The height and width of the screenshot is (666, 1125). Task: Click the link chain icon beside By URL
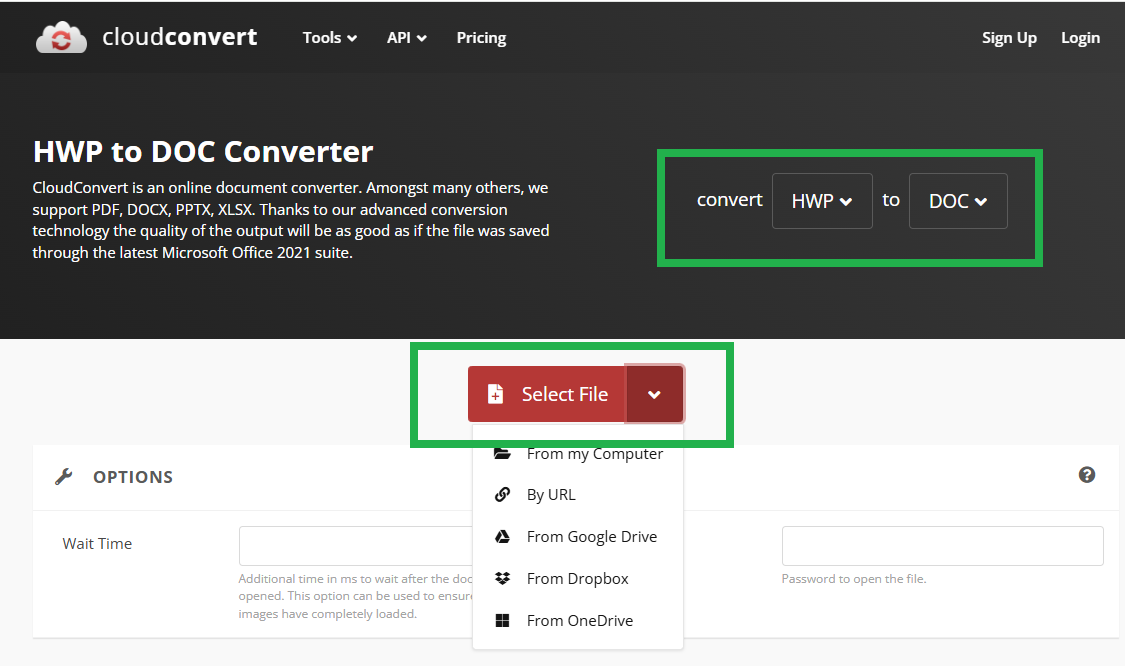coord(502,494)
